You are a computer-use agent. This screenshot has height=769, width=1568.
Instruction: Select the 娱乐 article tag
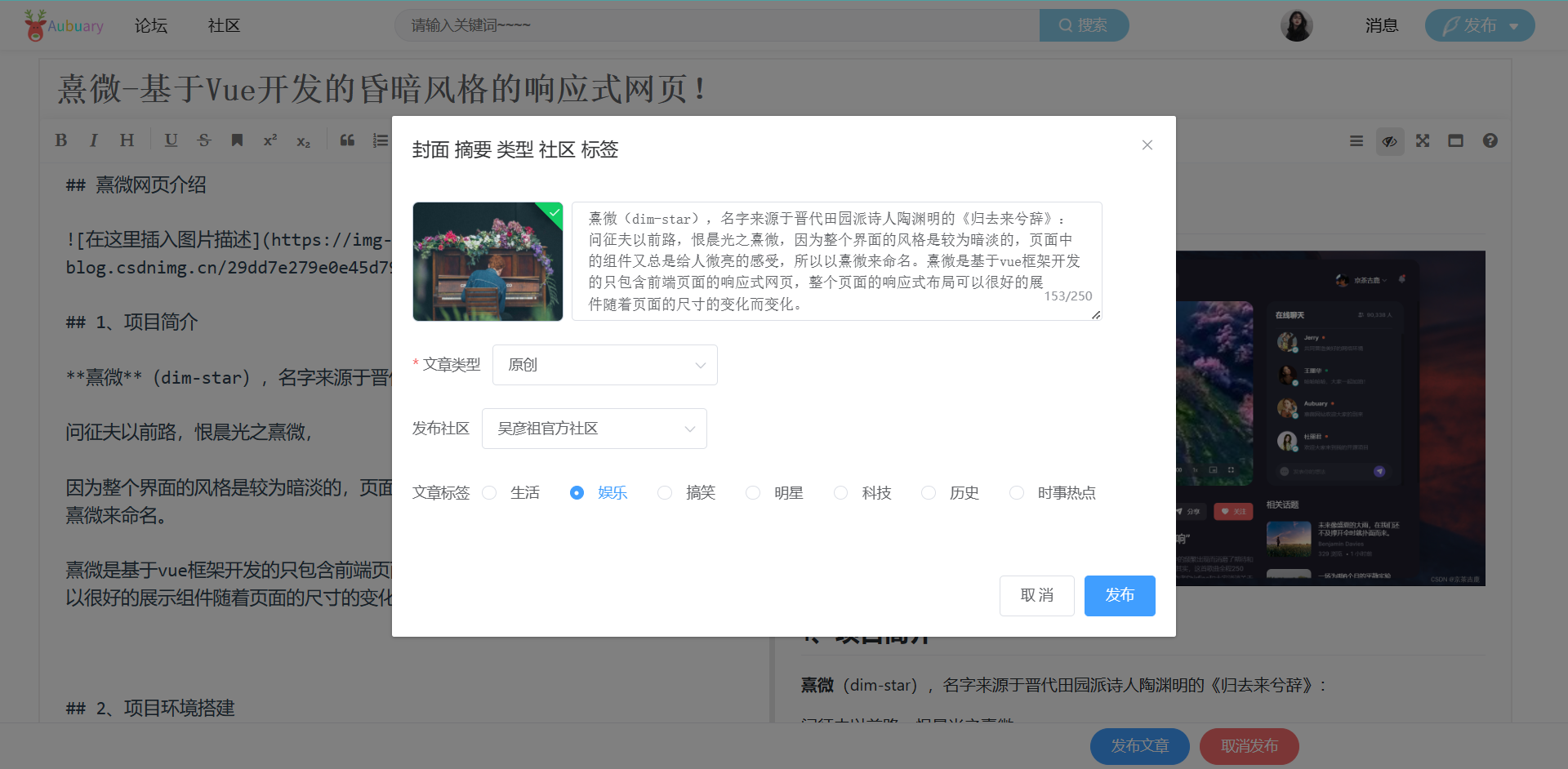coord(577,492)
